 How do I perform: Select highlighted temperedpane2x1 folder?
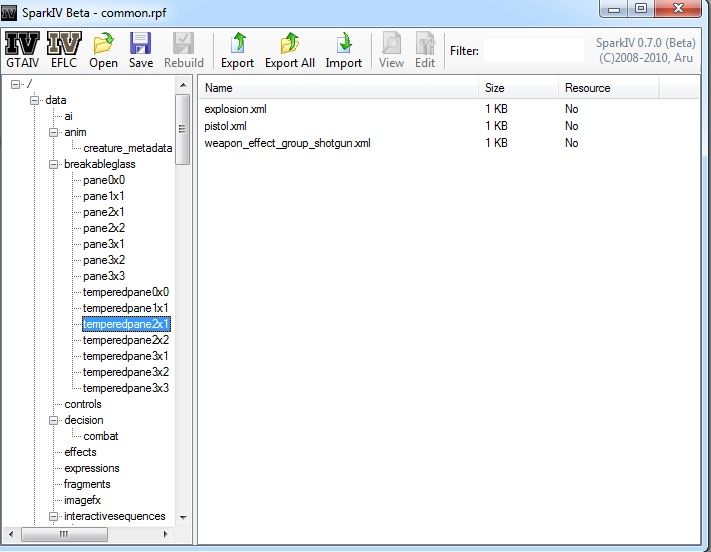[126, 324]
